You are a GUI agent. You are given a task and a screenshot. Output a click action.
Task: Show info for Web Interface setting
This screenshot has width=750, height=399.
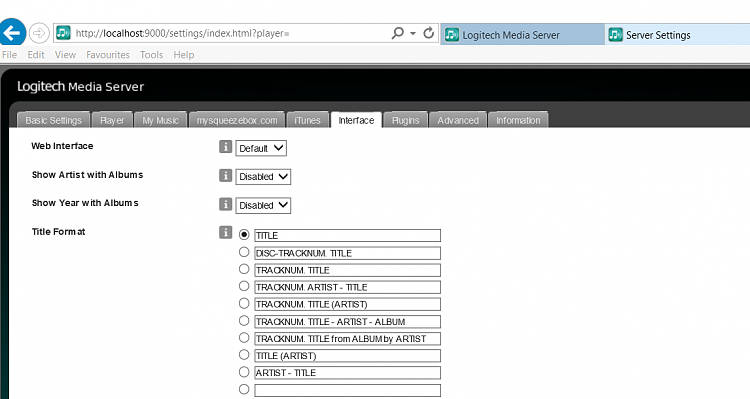[225, 147]
